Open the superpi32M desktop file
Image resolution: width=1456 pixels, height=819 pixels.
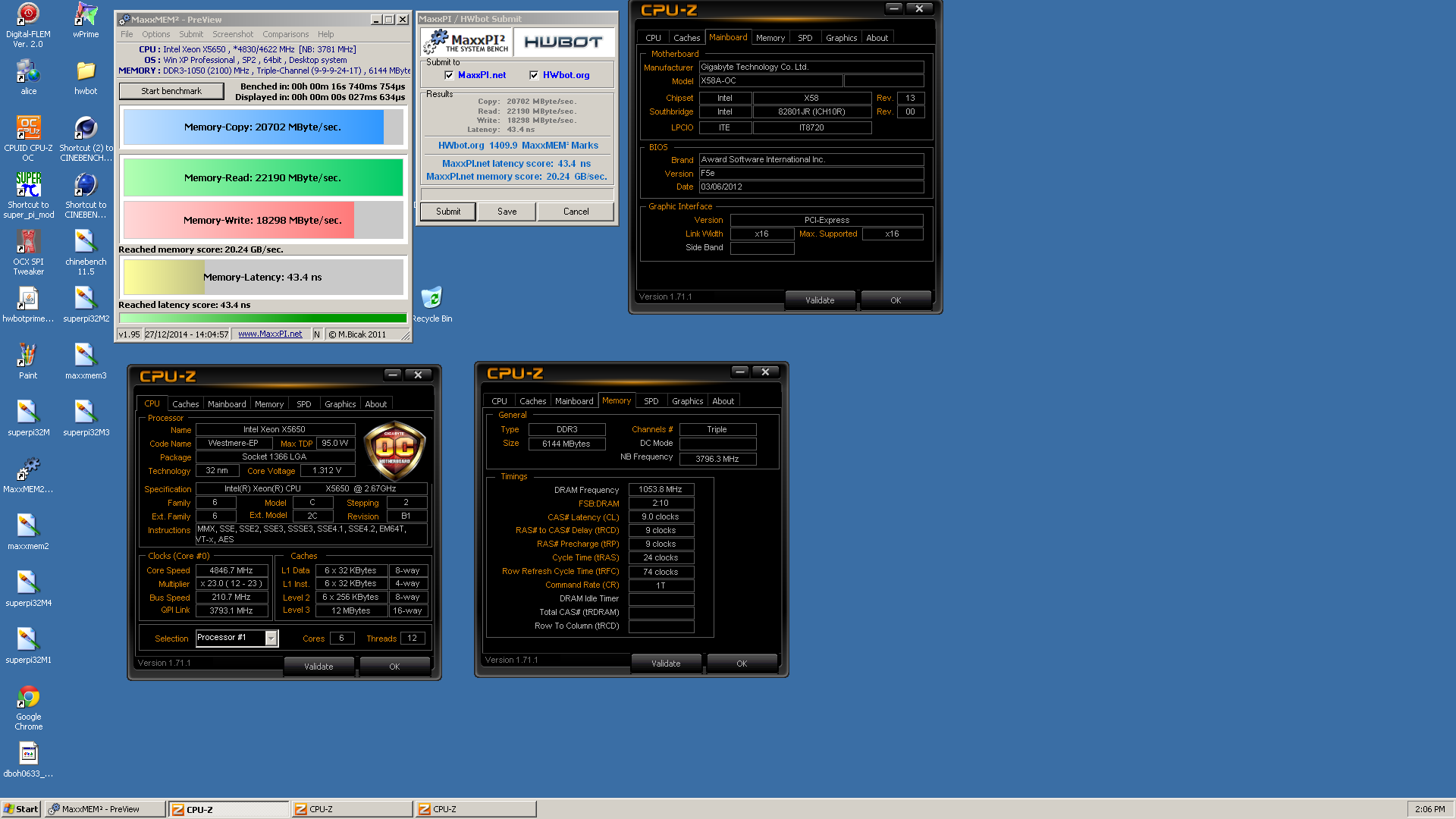28,418
